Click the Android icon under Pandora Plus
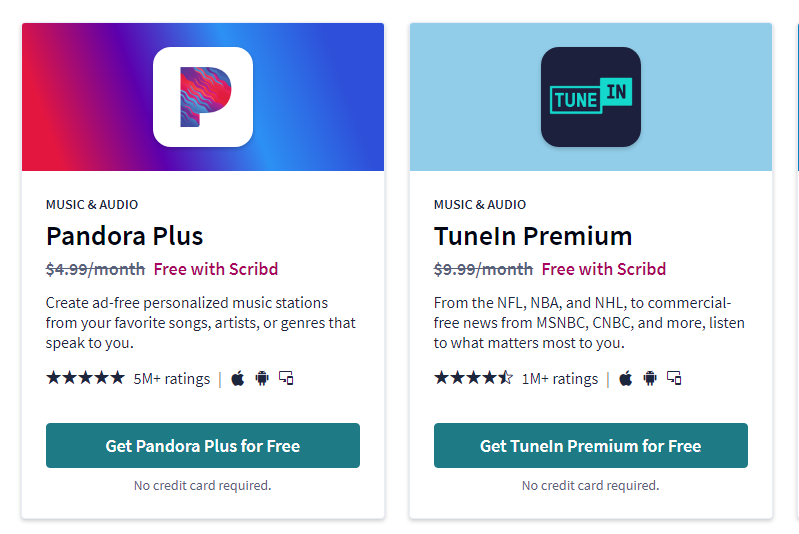The image size is (799, 534). coord(262,378)
